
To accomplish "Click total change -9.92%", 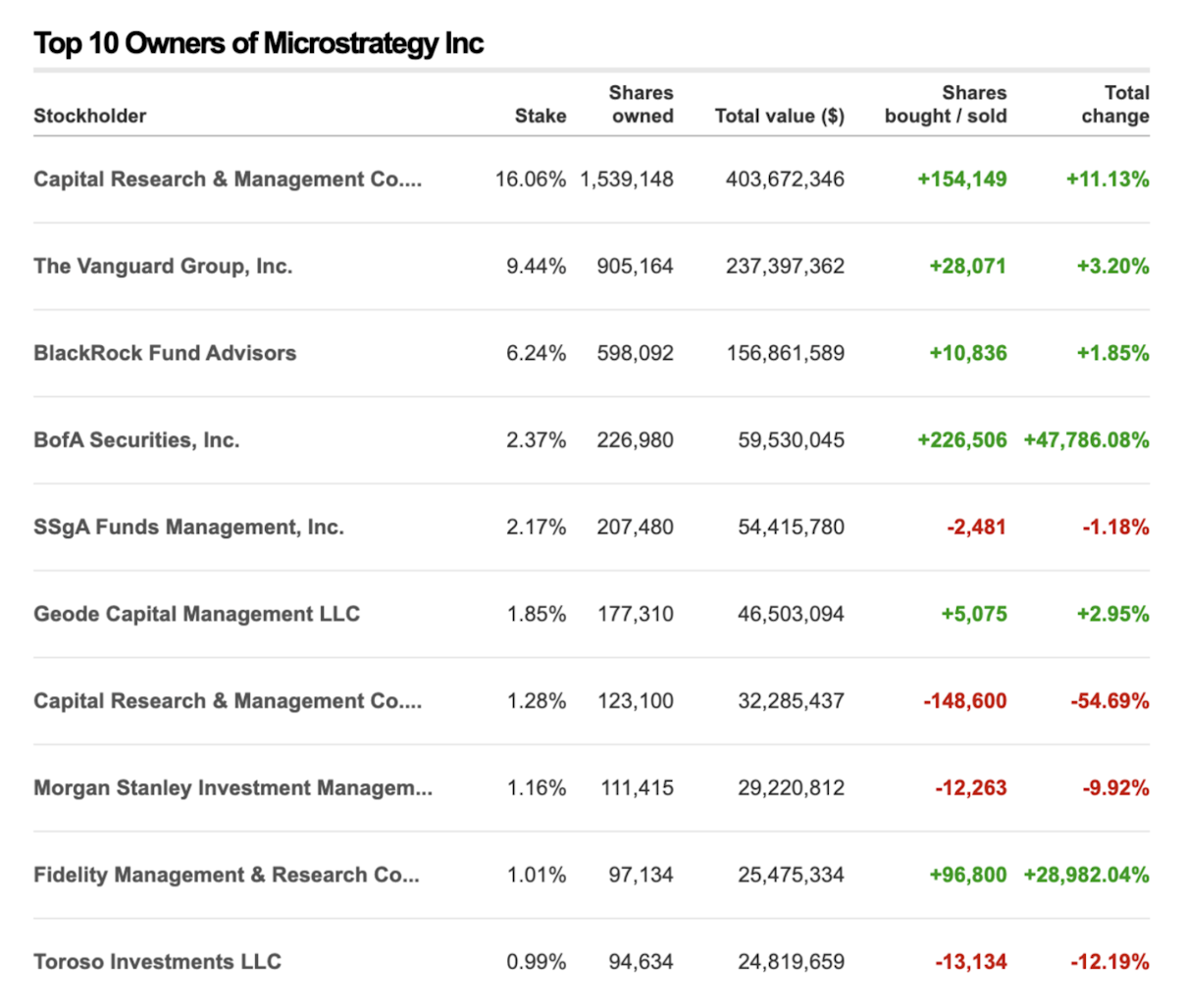I will click(x=1116, y=788).
